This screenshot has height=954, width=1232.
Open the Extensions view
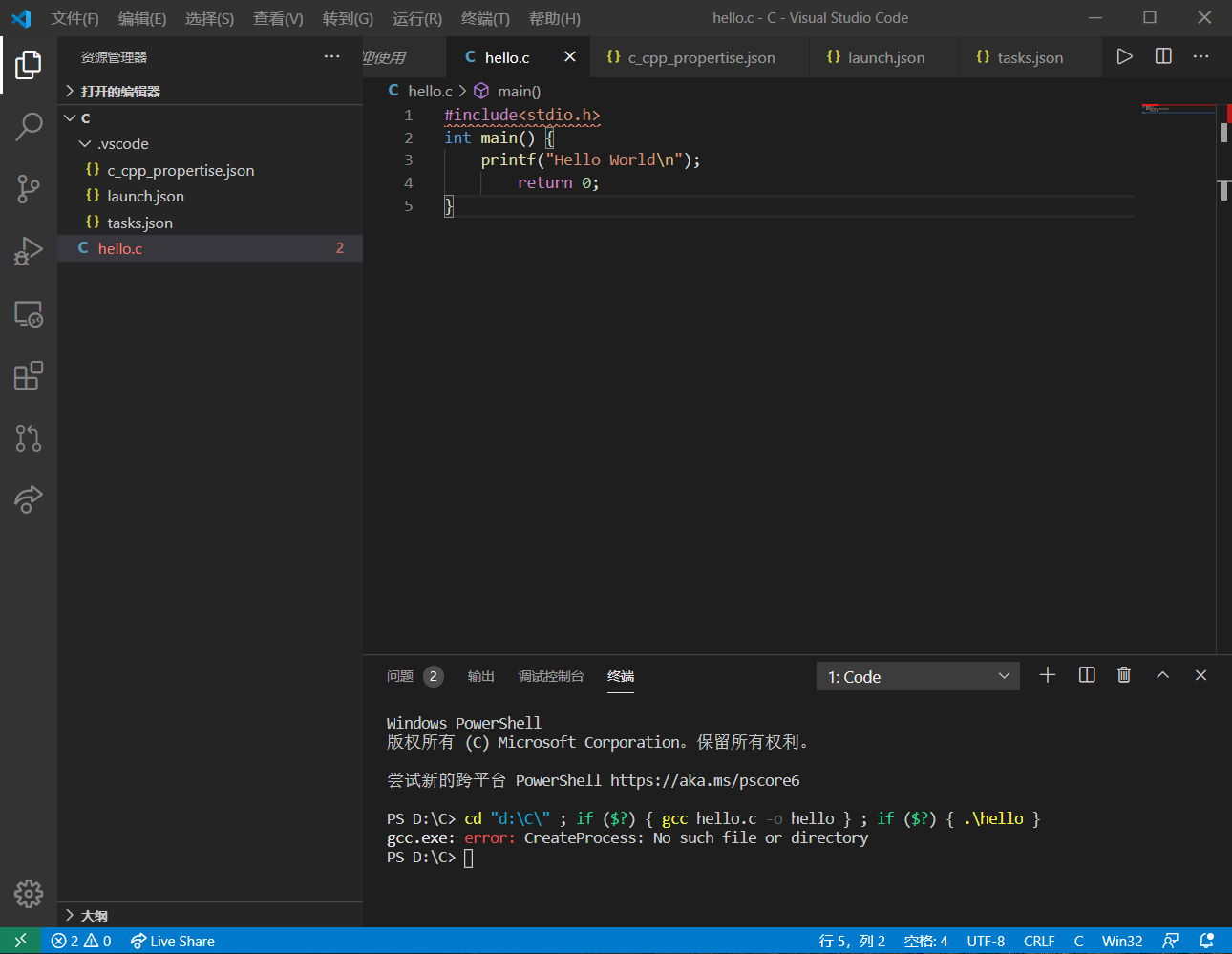click(29, 376)
